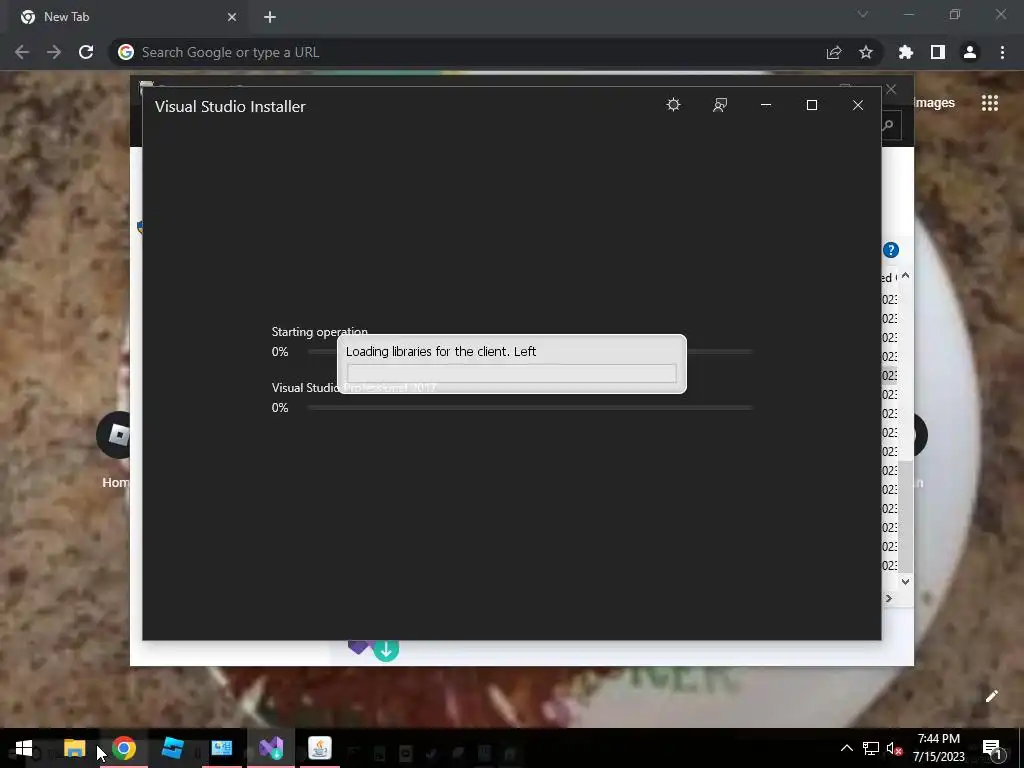Click the horizontal scroll right arrow in background window
Image resolution: width=1024 pixels, height=768 pixels.
889,598
